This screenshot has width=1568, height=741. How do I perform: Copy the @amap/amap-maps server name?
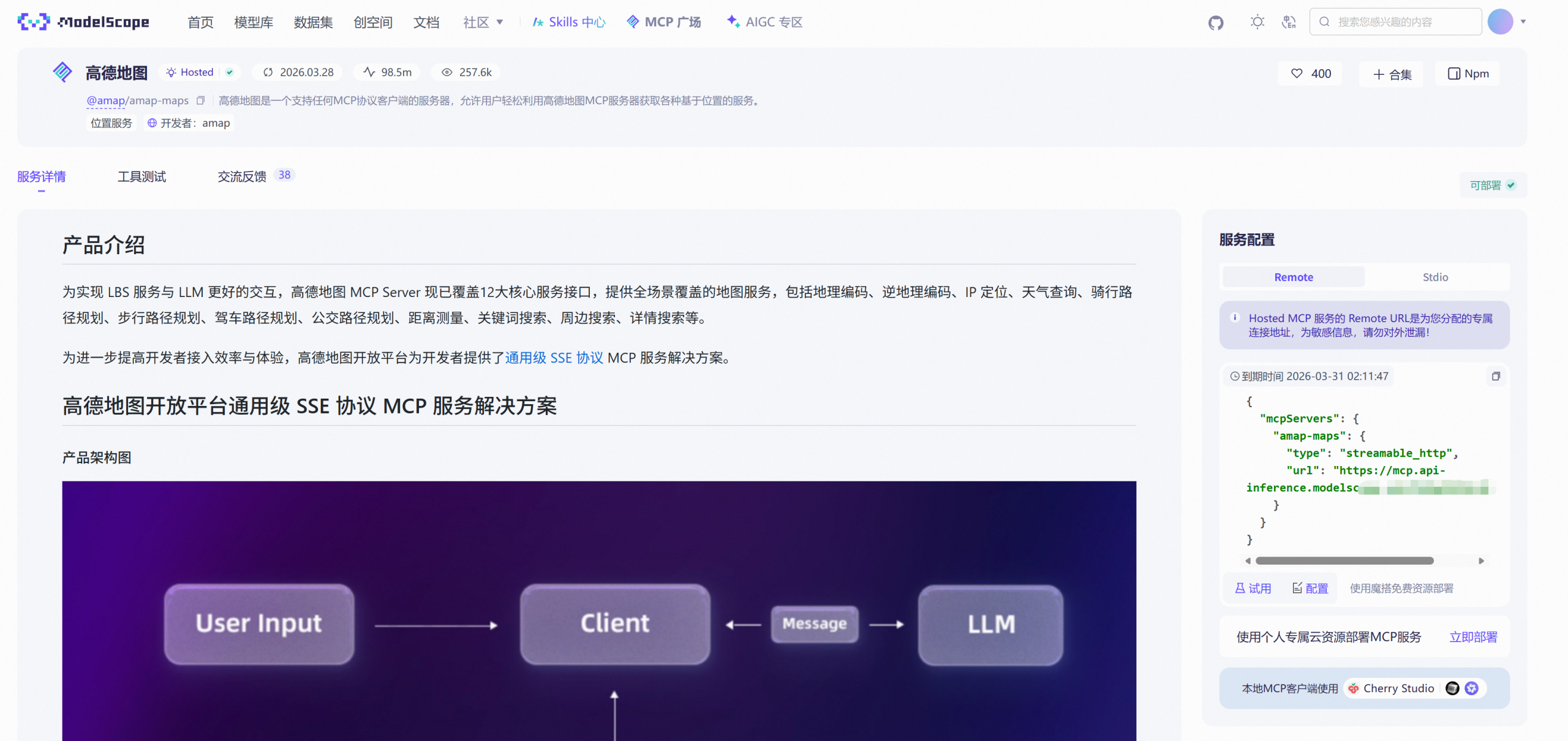(x=201, y=100)
